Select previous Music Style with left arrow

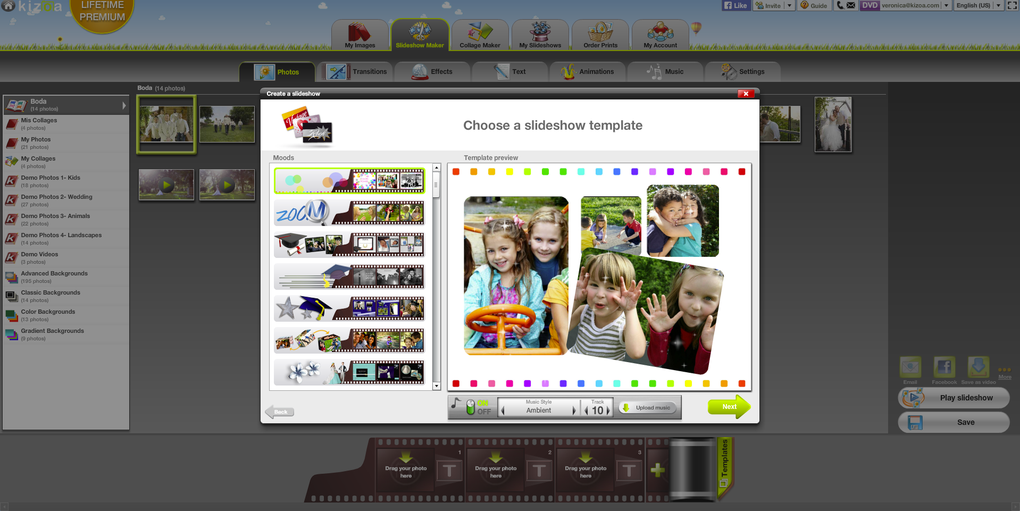coord(502,411)
